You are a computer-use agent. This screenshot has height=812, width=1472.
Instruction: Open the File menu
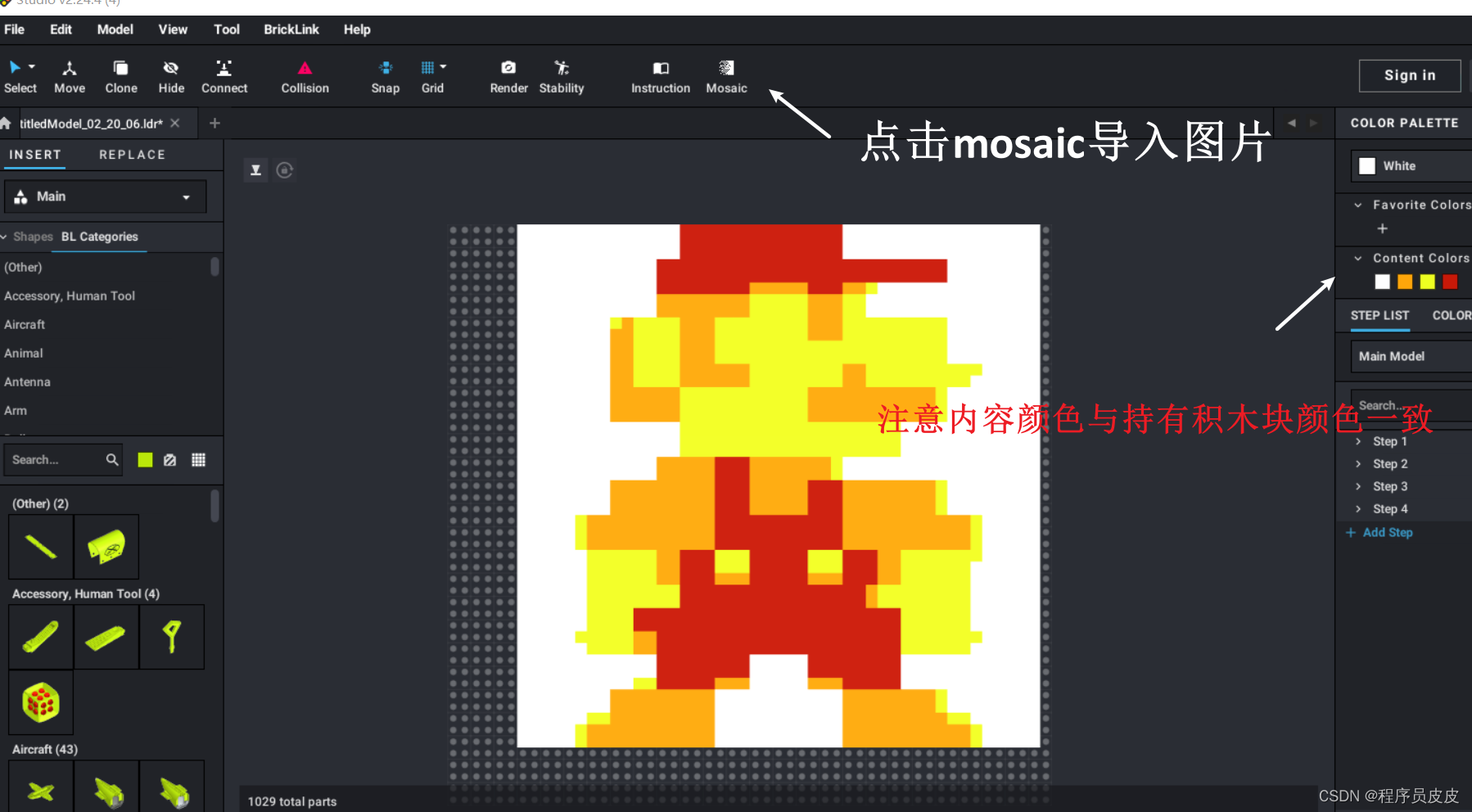[15, 29]
